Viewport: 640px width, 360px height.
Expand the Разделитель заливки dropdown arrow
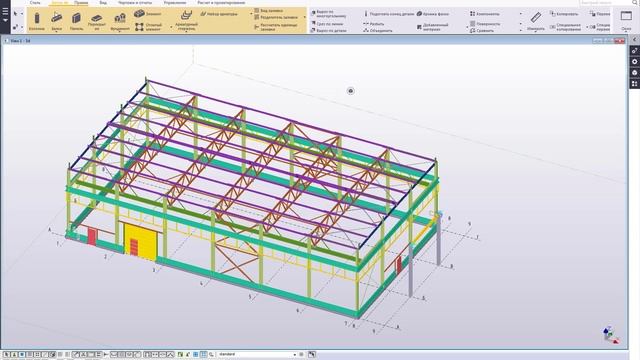304,18
